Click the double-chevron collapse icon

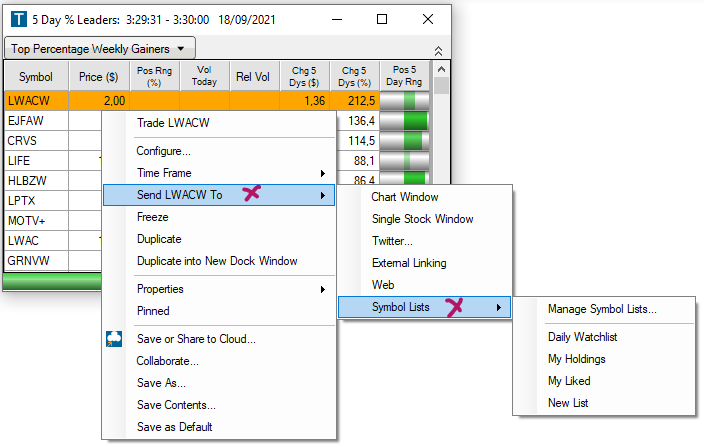pos(438,49)
